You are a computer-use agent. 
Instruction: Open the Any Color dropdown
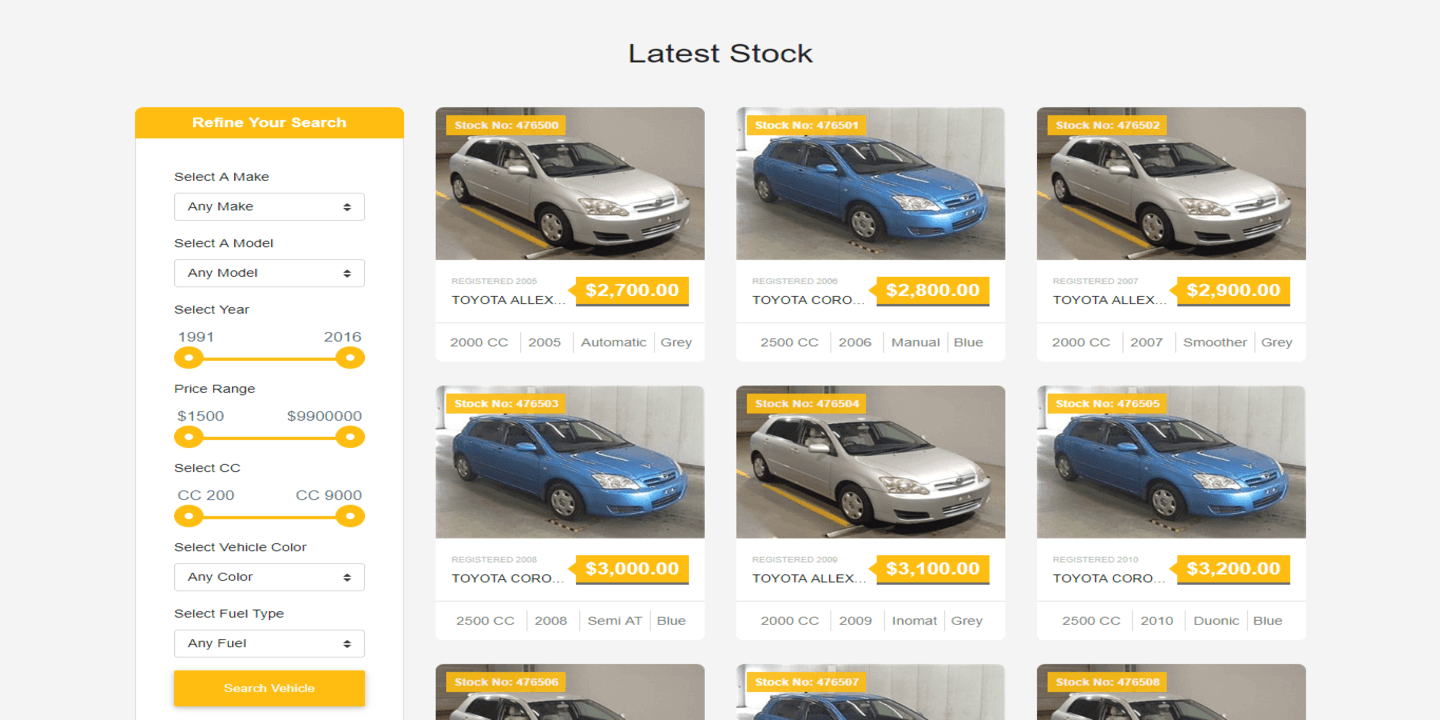coord(269,577)
